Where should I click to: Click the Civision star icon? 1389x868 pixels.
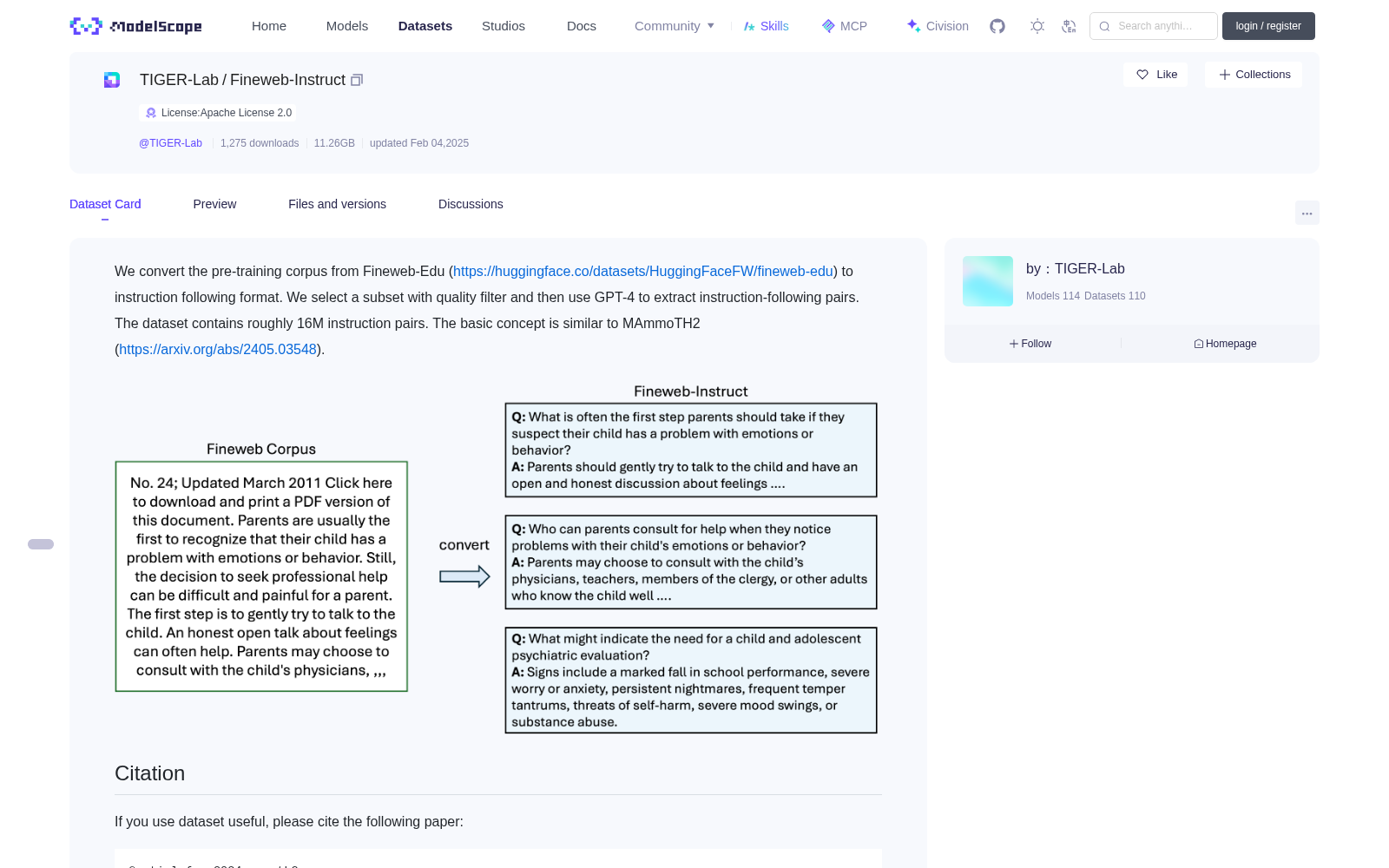point(913,26)
